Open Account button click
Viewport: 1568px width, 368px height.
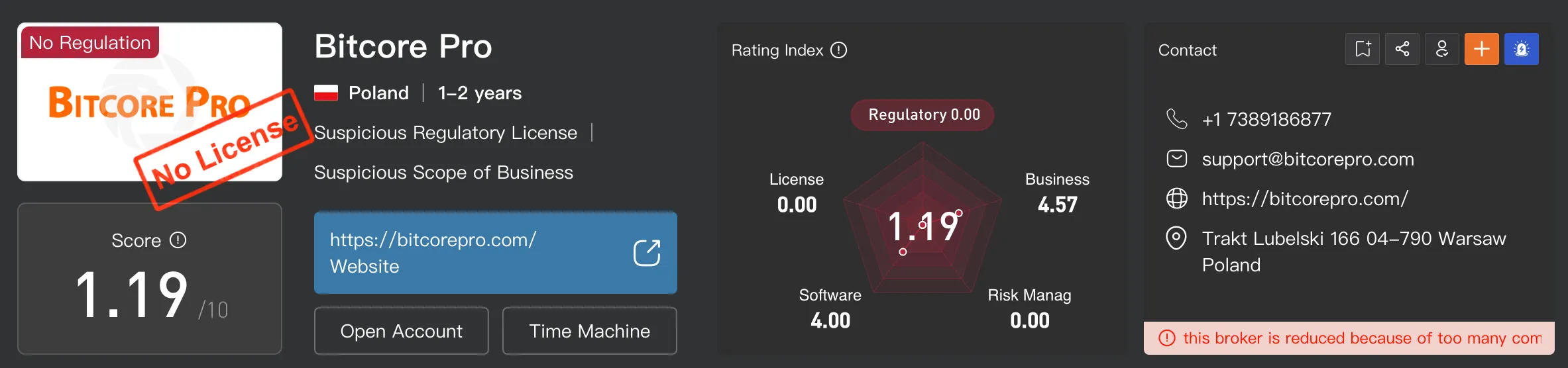(x=402, y=331)
